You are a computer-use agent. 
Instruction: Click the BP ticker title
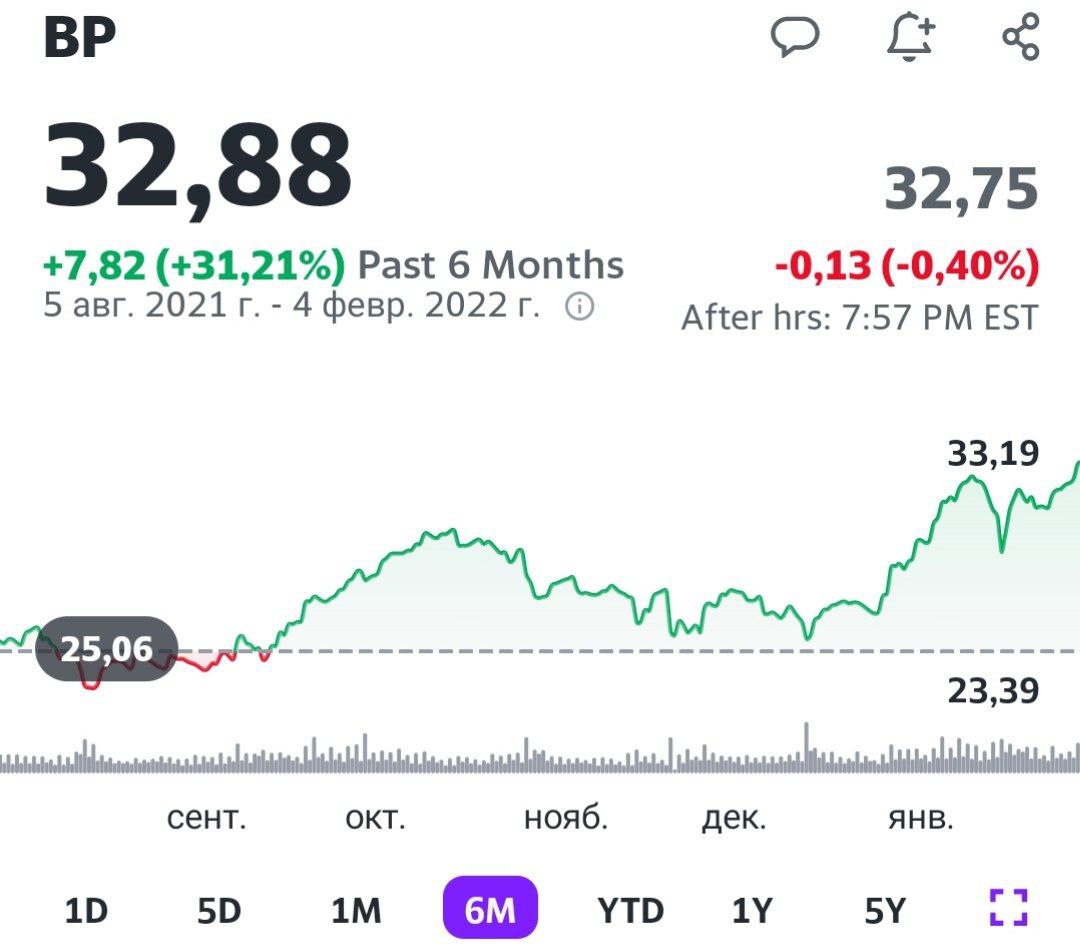tap(80, 38)
